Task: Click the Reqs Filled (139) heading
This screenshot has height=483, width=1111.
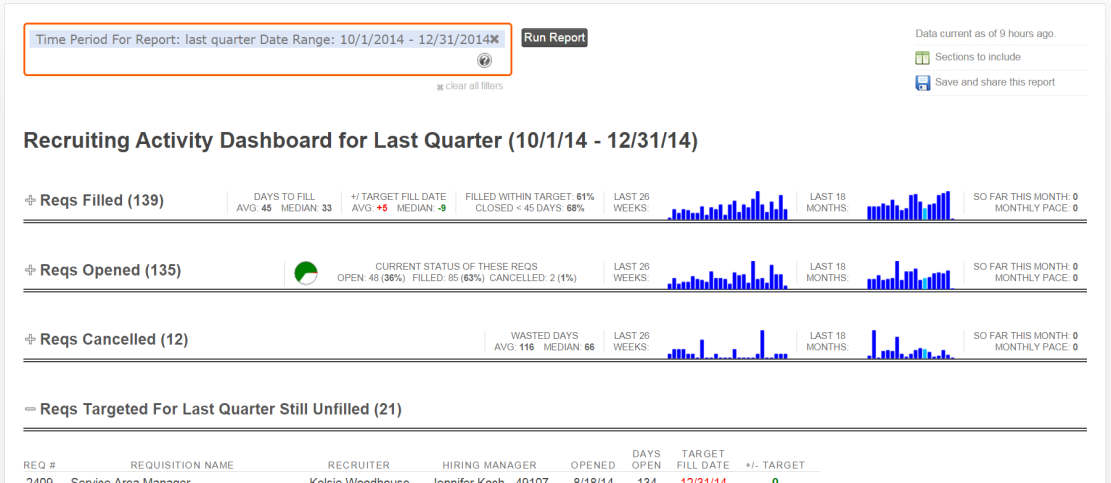Action: tap(102, 200)
